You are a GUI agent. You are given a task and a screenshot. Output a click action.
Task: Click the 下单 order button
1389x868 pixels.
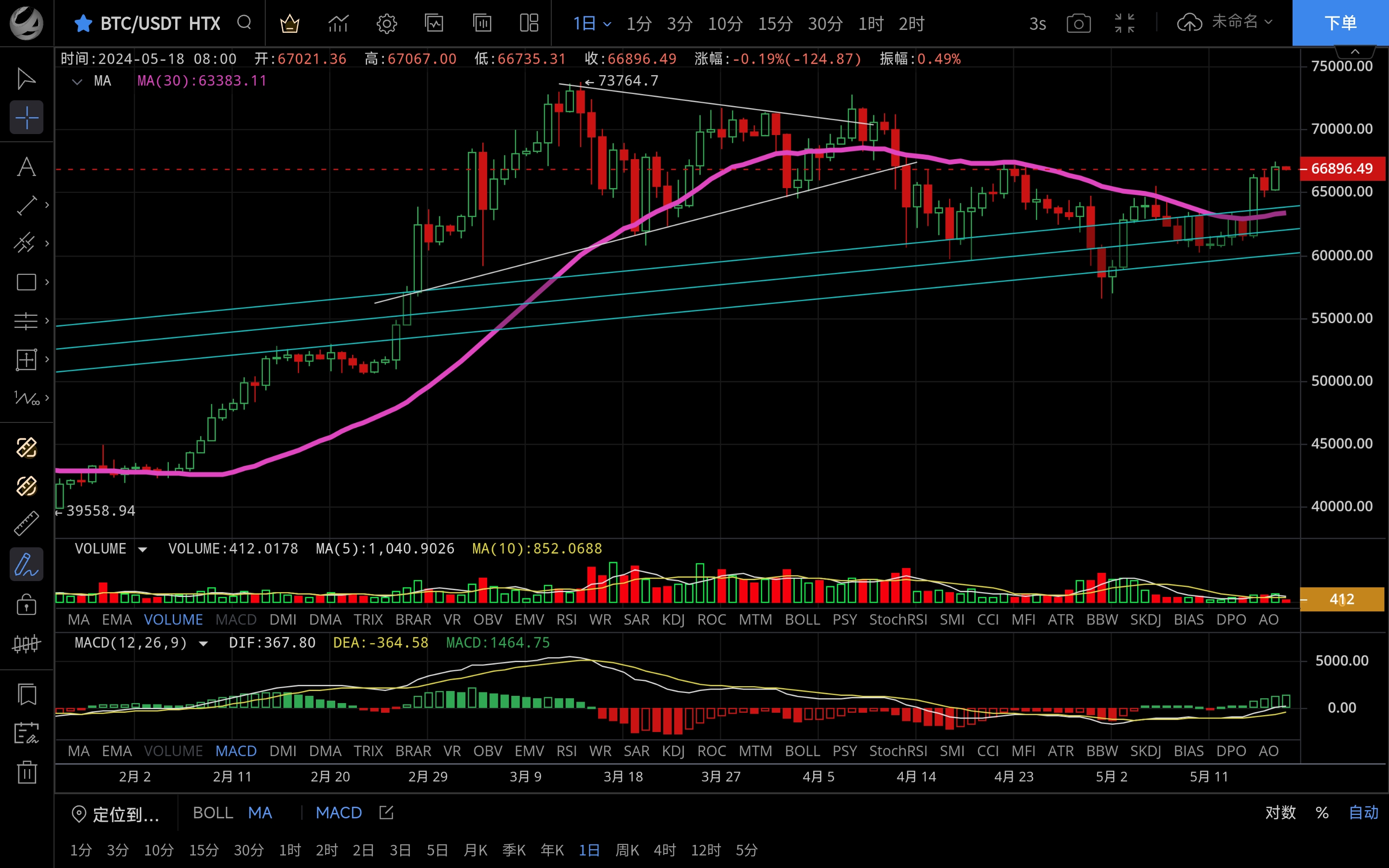tap(1340, 23)
